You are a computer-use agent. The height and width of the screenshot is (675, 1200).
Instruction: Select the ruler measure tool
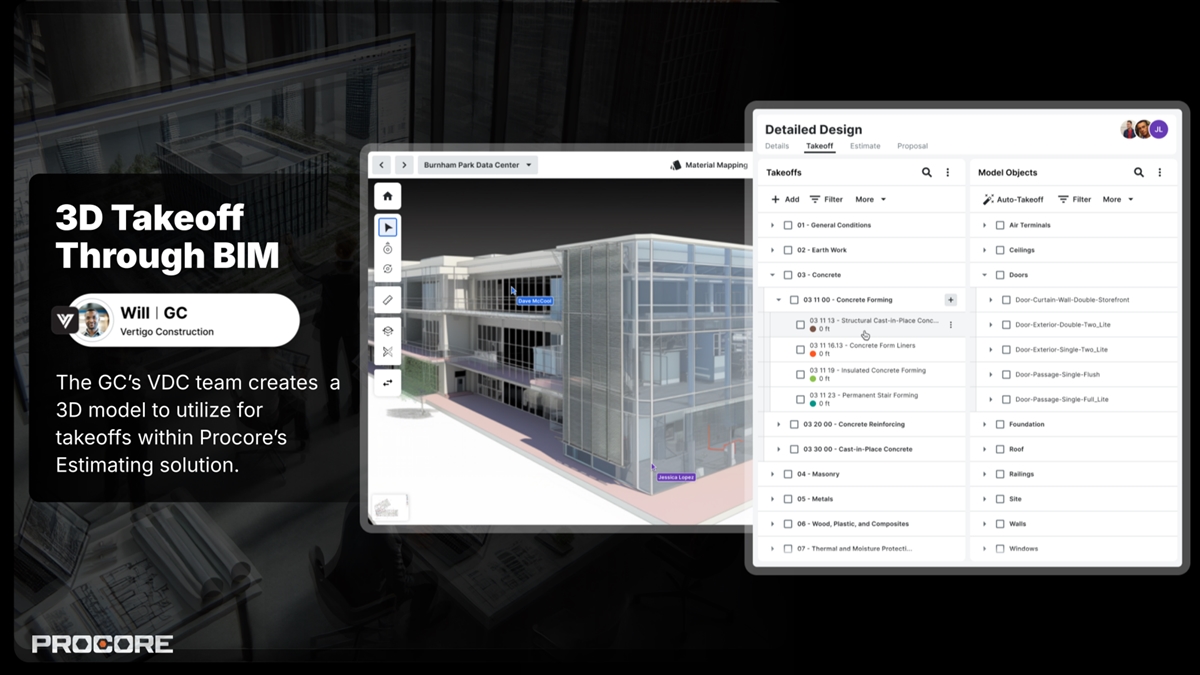(388, 299)
